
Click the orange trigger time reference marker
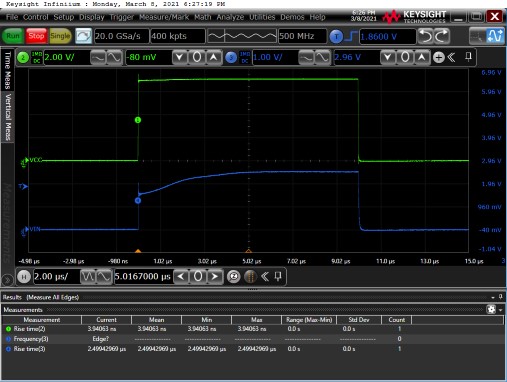click(x=138, y=251)
